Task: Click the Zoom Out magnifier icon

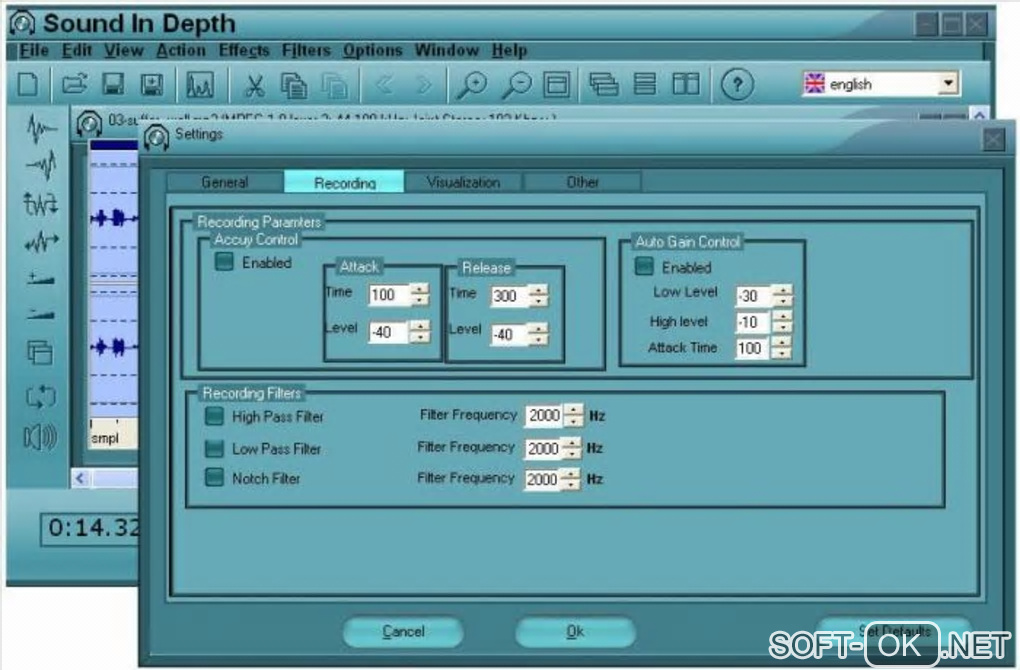Action: click(x=518, y=85)
